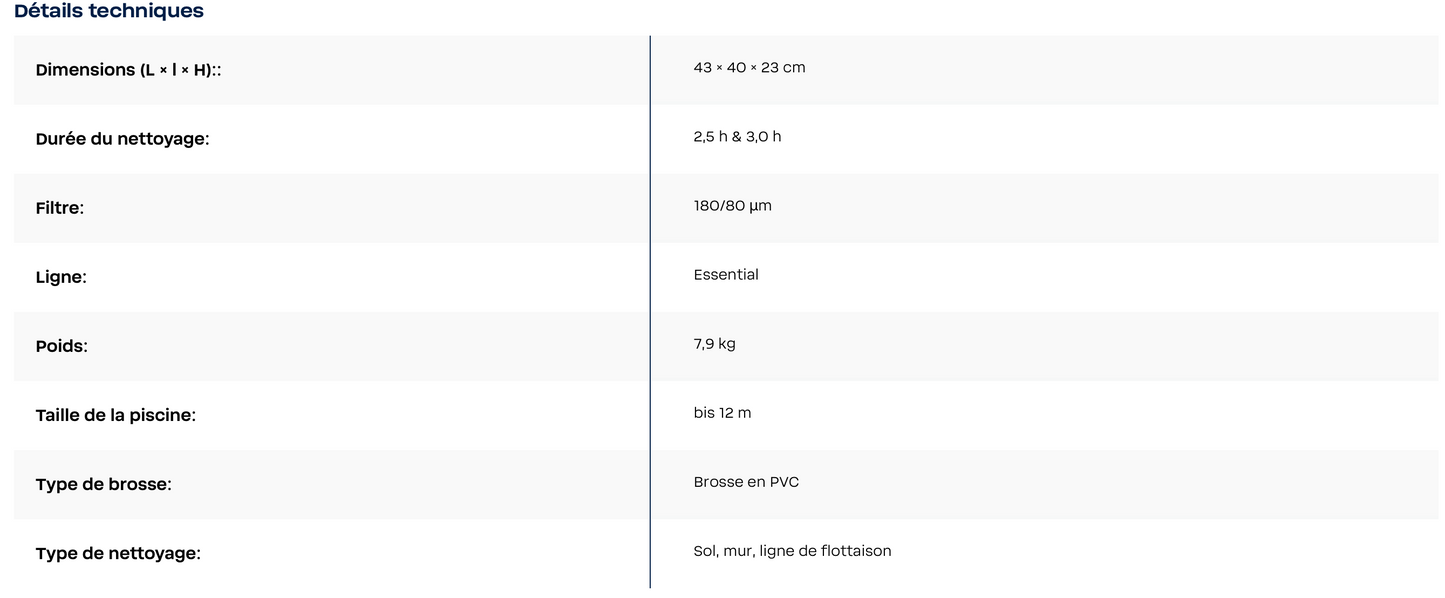Click the '43 × 40 × 23 cm' value
The height and width of the screenshot is (598, 1445).
pos(749,68)
